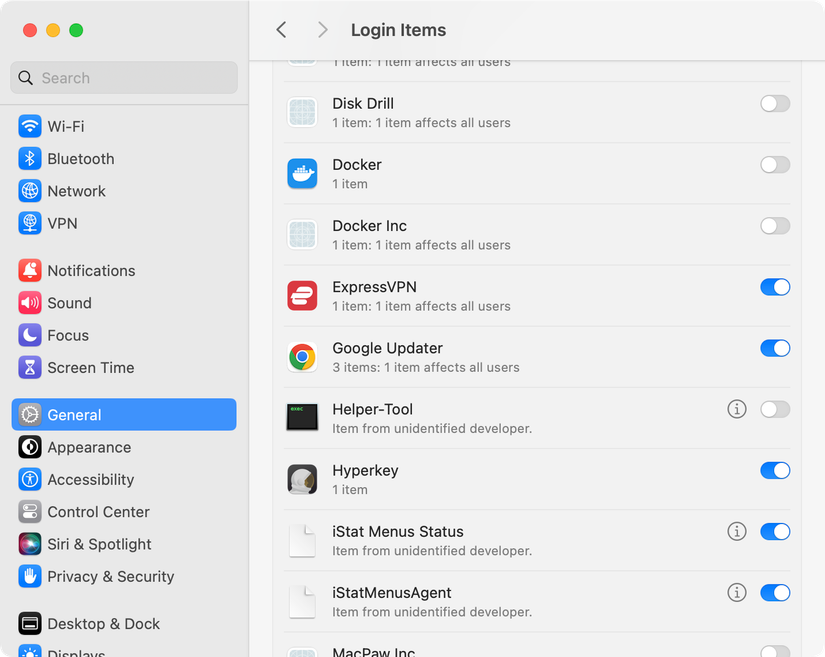Open the info button next to Helper-Tool
The image size is (825, 657).
point(737,409)
